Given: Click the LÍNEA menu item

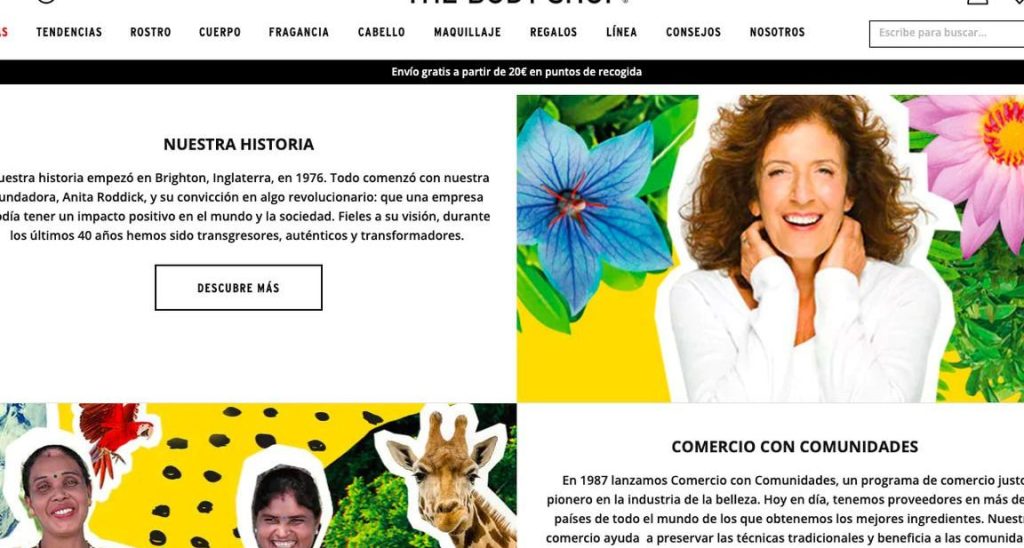Looking at the screenshot, I should tap(621, 32).
